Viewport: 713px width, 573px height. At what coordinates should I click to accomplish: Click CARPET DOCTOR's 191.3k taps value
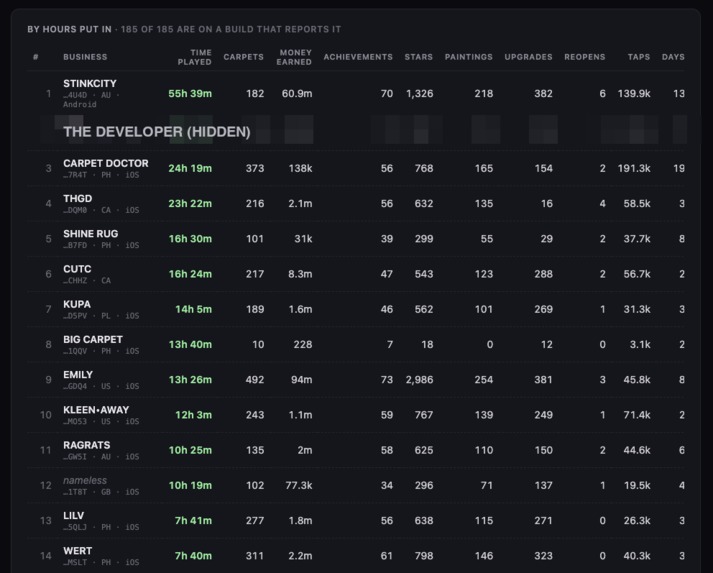tap(634, 168)
